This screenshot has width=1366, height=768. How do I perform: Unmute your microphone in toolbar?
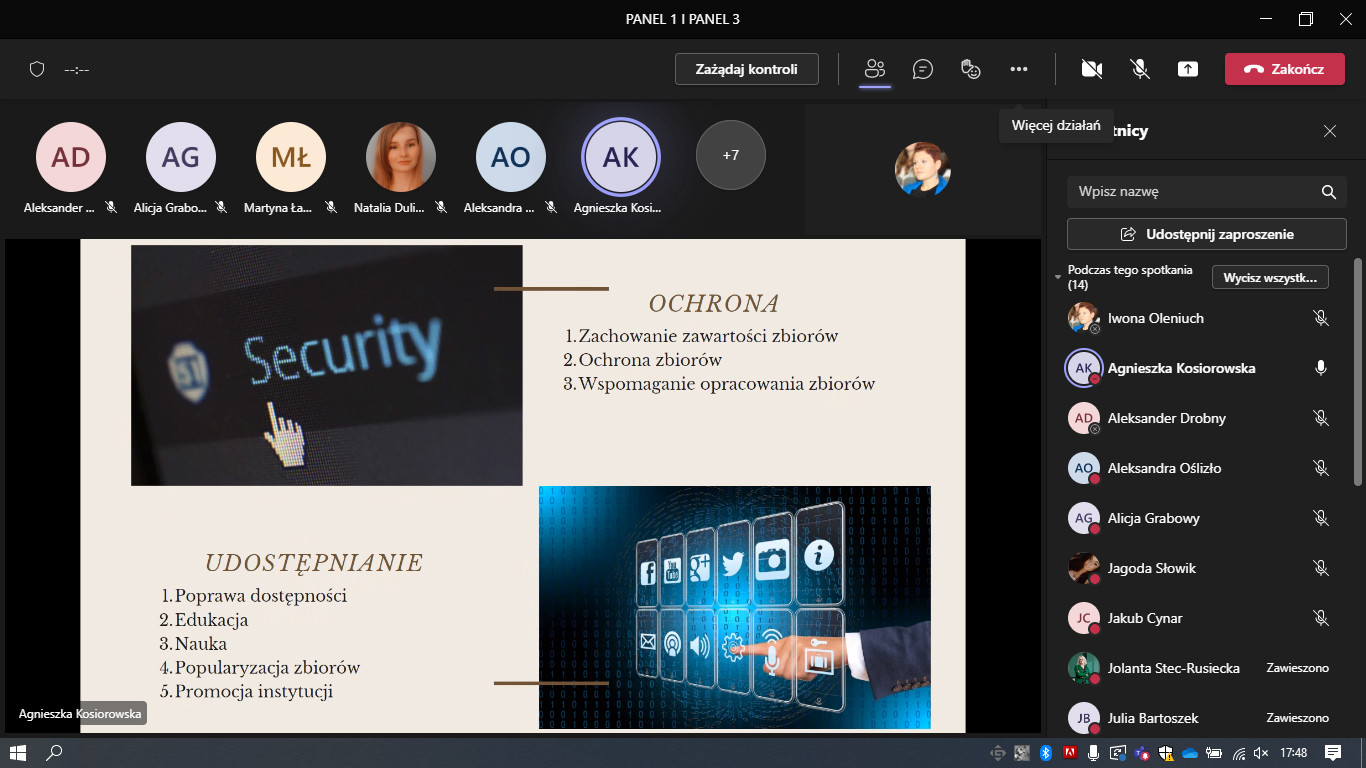point(1139,69)
